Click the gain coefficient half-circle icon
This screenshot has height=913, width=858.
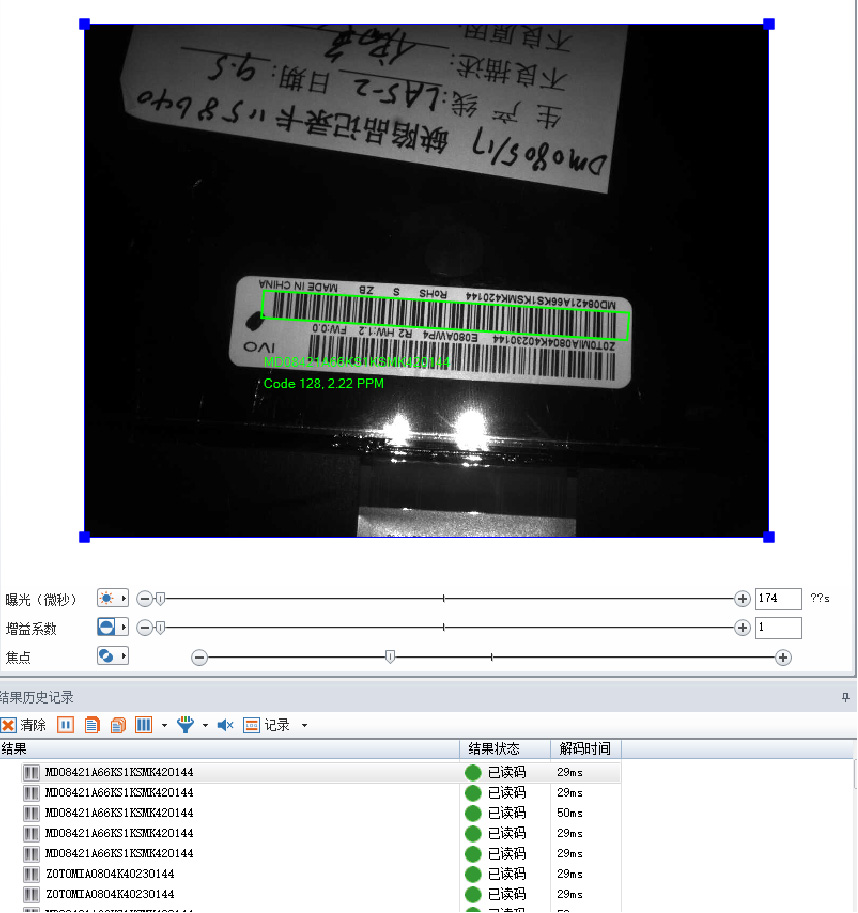pos(107,627)
